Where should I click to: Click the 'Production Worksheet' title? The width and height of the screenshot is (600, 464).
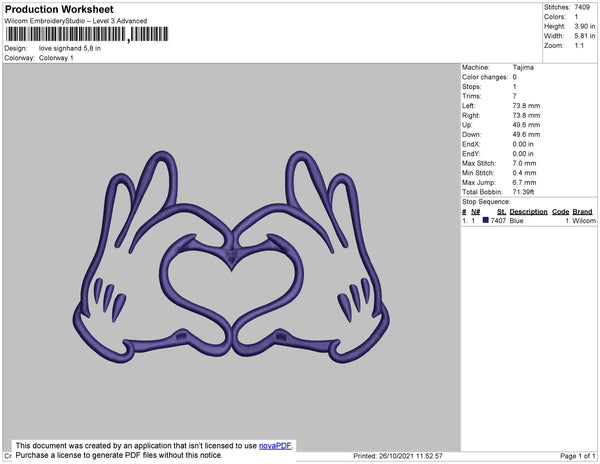click(x=59, y=10)
